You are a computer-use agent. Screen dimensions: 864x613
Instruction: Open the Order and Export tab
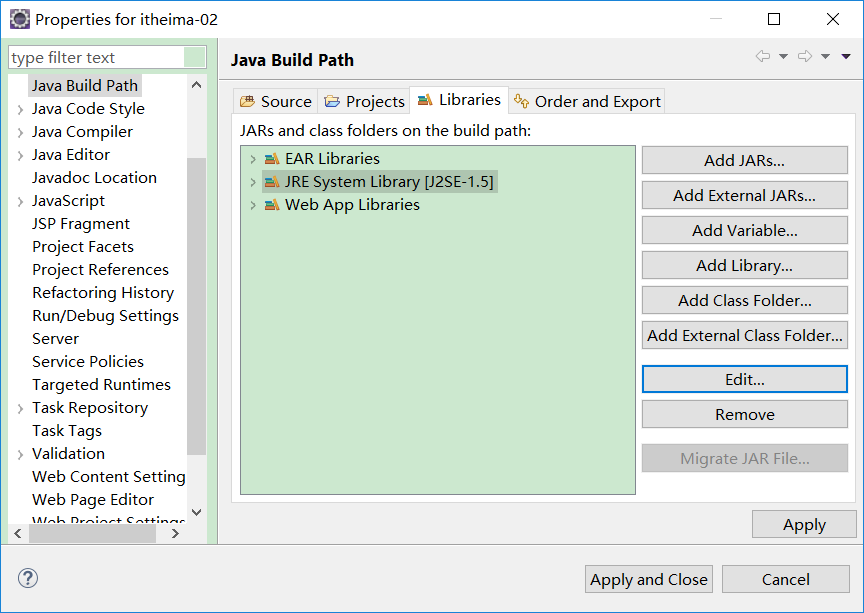(587, 101)
